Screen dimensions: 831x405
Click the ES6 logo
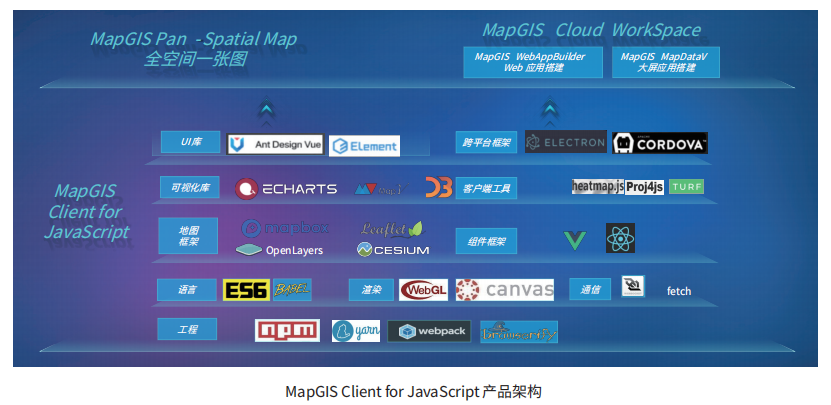[x=246, y=290]
